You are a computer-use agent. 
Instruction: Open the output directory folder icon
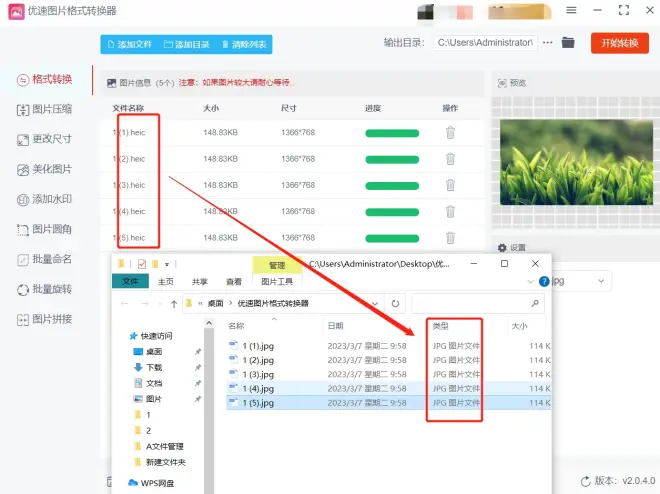coord(568,43)
